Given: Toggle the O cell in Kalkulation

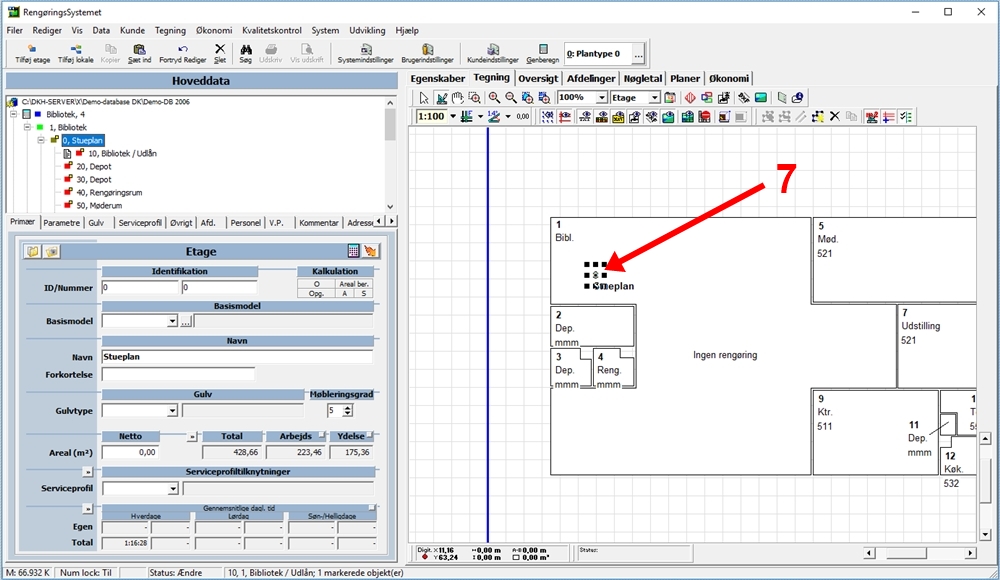Looking at the screenshot, I should pyautogui.click(x=316, y=284).
